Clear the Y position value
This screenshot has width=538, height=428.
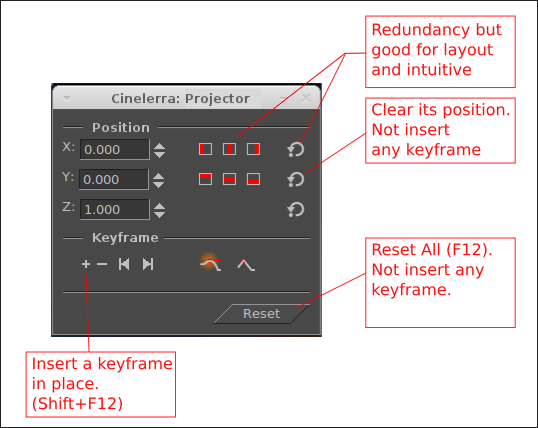pos(296,180)
